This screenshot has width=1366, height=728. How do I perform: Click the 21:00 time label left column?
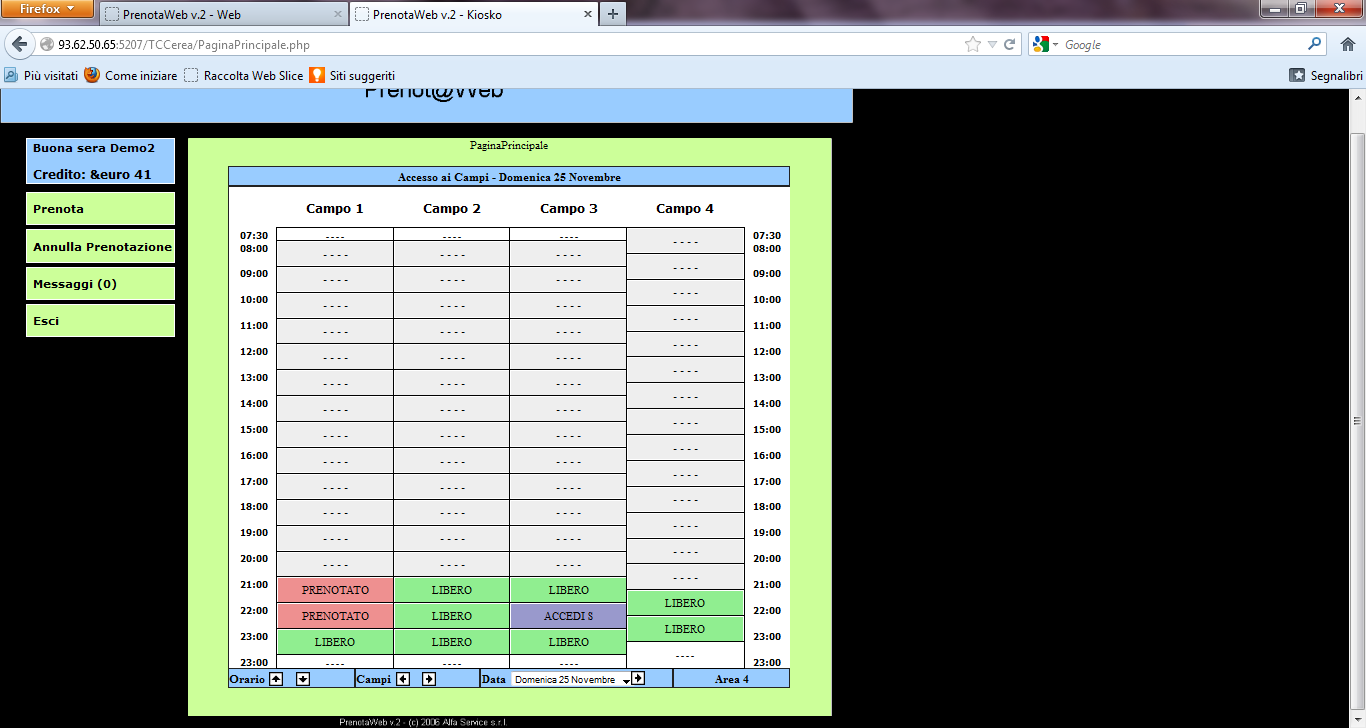pyautogui.click(x=254, y=585)
